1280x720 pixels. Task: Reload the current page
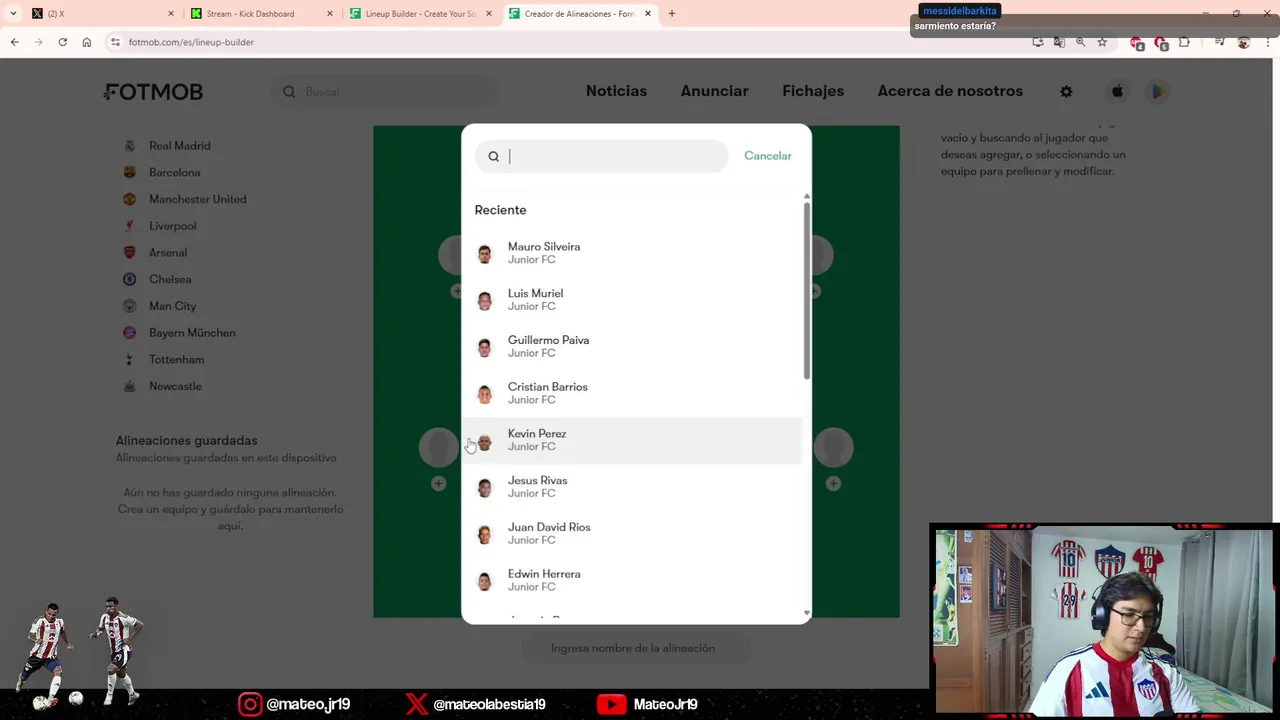62,42
